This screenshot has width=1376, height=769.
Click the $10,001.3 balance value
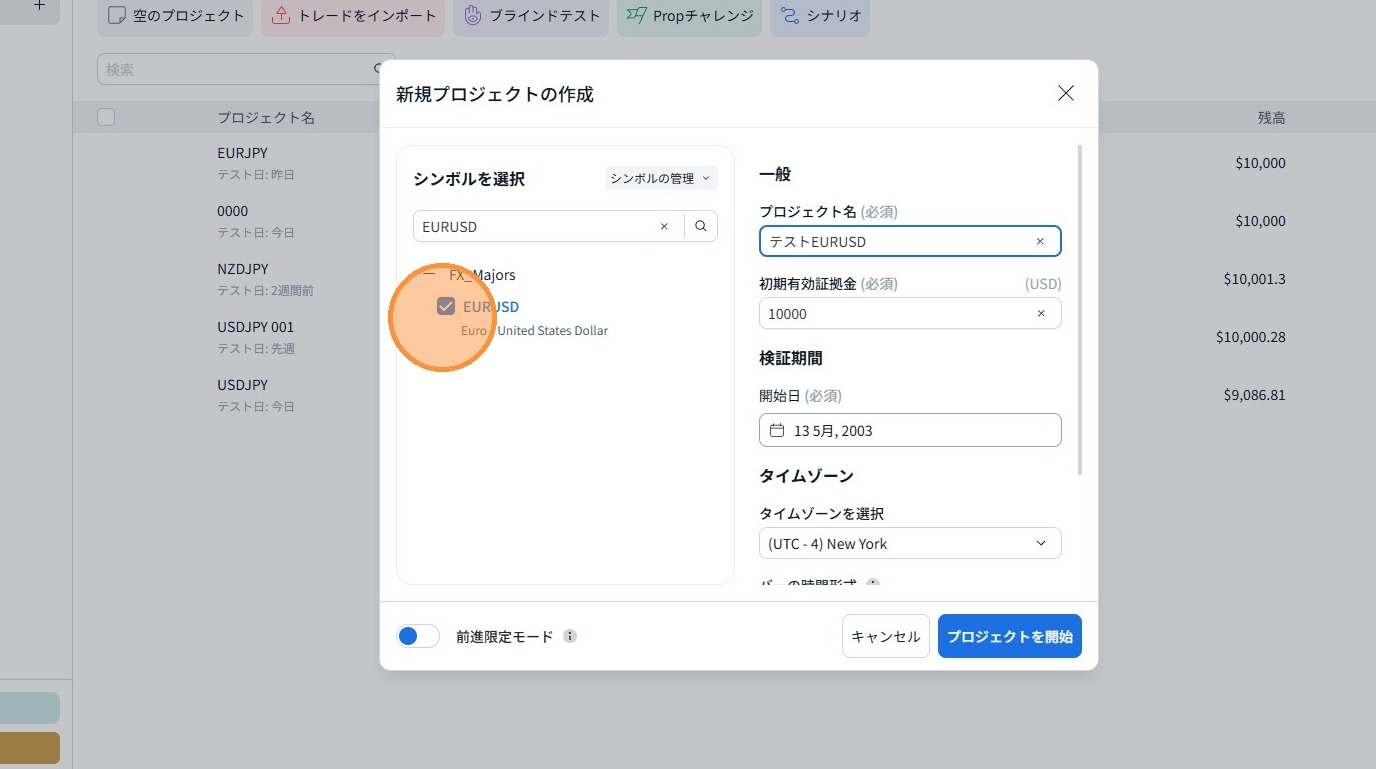coord(1254,279)
